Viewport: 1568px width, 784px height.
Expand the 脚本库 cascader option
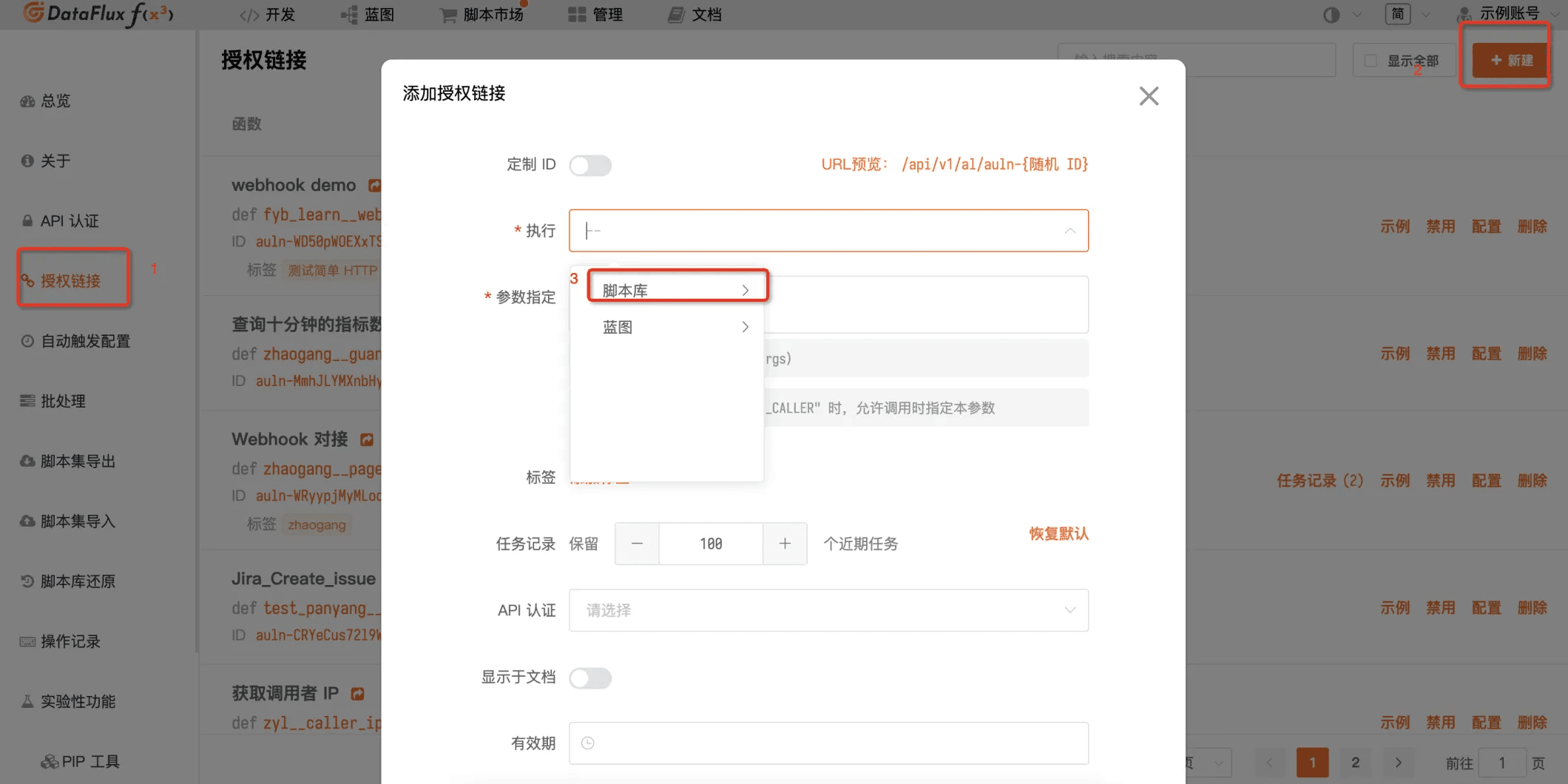click(x=676, y=291)
